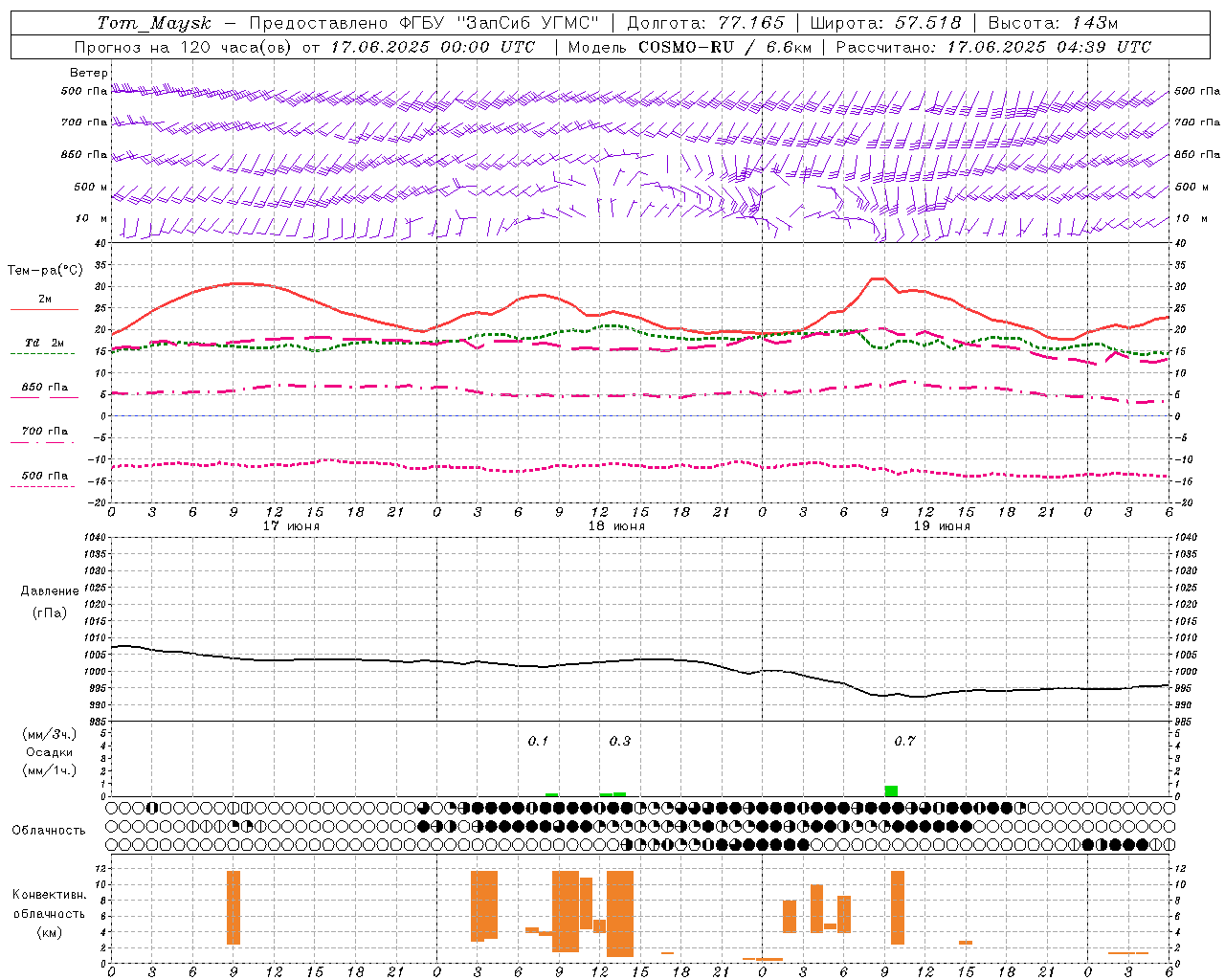
Task: Click the "Осадки" precipitation label
Action: click(x=50, y=752)
